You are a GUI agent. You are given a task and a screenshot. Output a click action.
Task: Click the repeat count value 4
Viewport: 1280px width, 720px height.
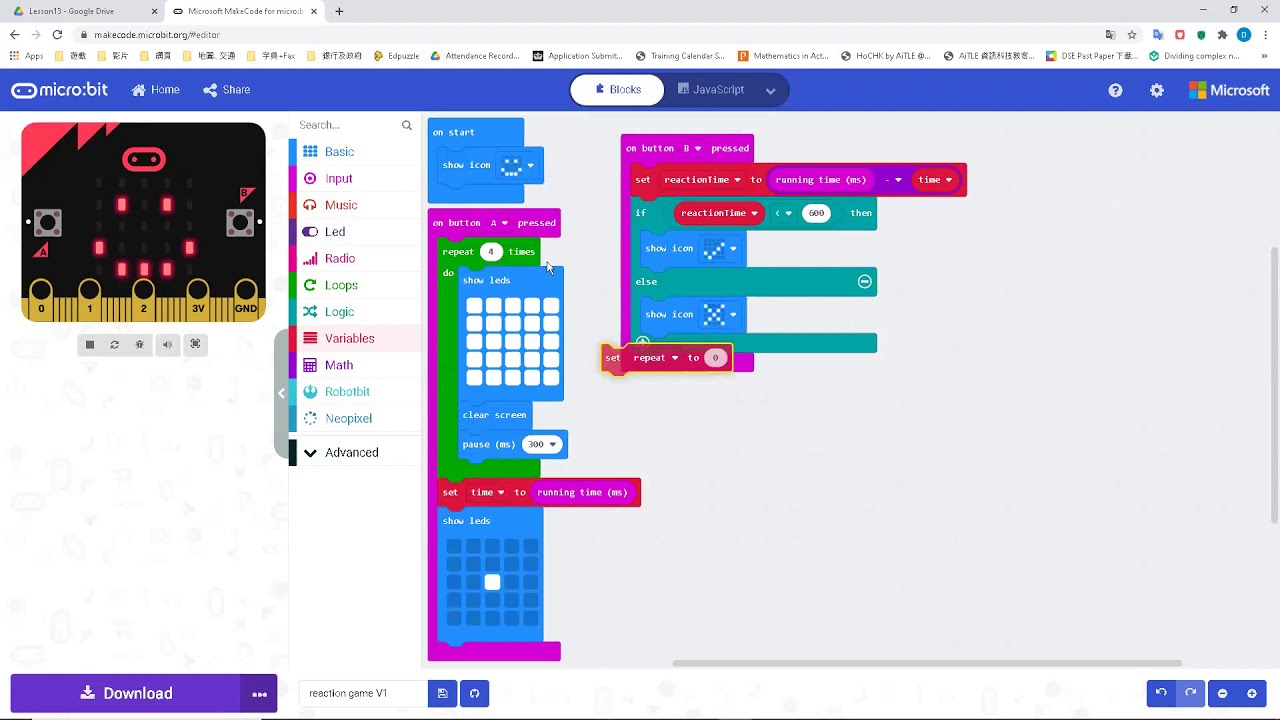tap(491, 252)
